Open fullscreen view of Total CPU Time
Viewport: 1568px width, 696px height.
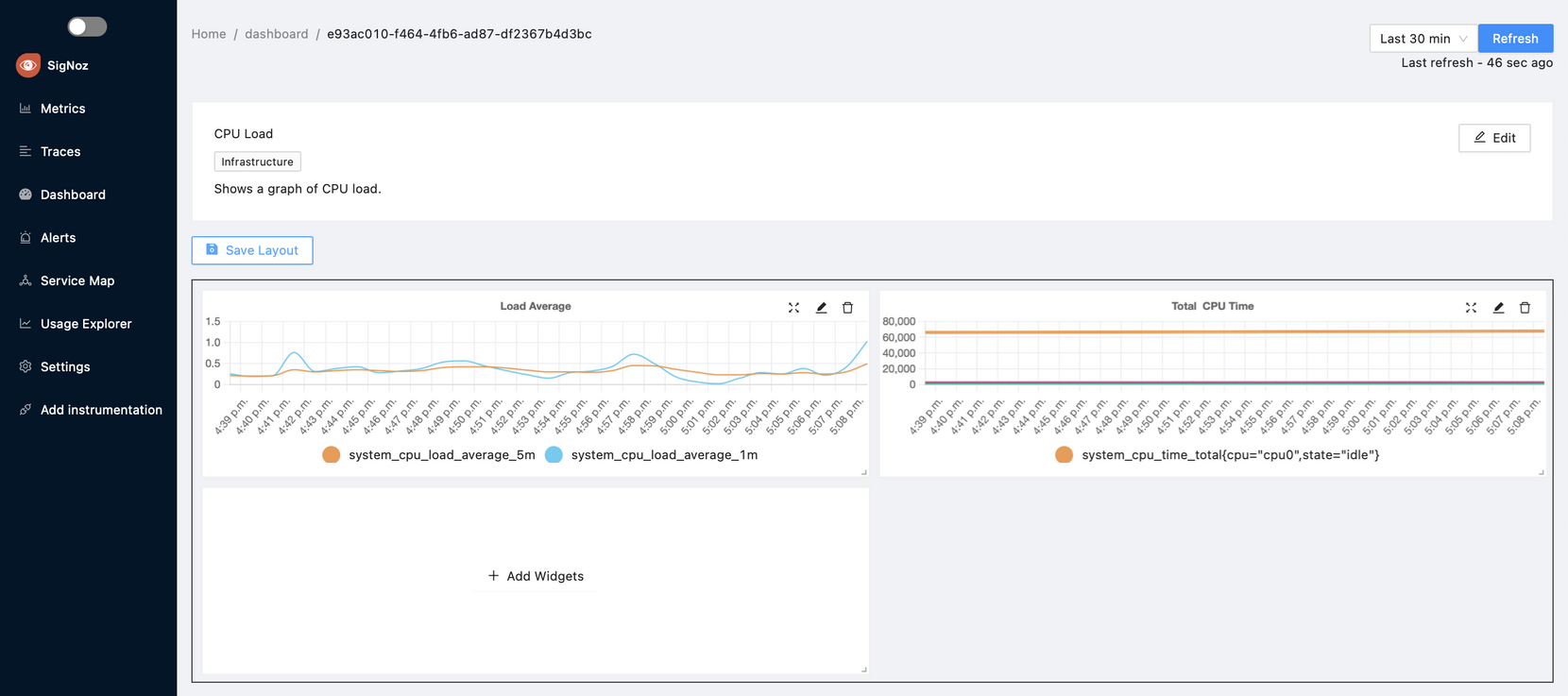[1471, 308]
